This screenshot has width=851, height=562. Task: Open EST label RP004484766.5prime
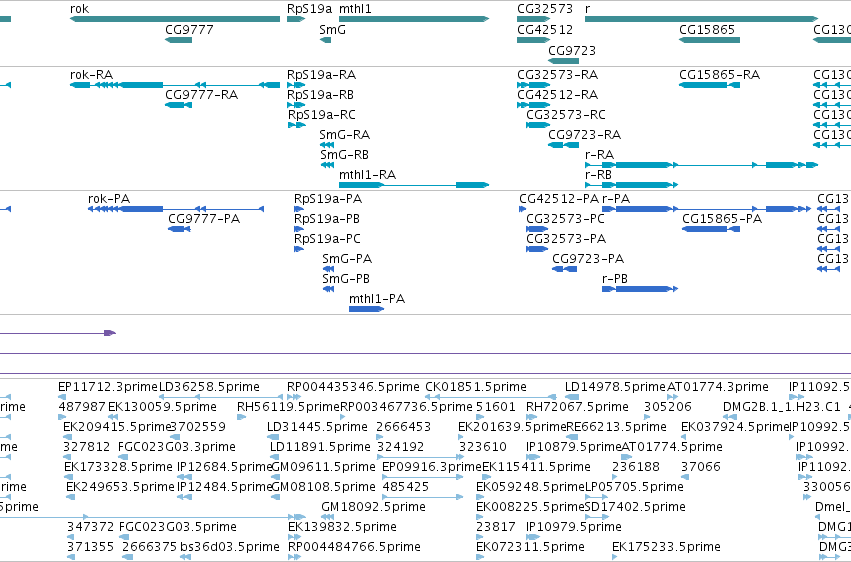click(x=354, y=547)
